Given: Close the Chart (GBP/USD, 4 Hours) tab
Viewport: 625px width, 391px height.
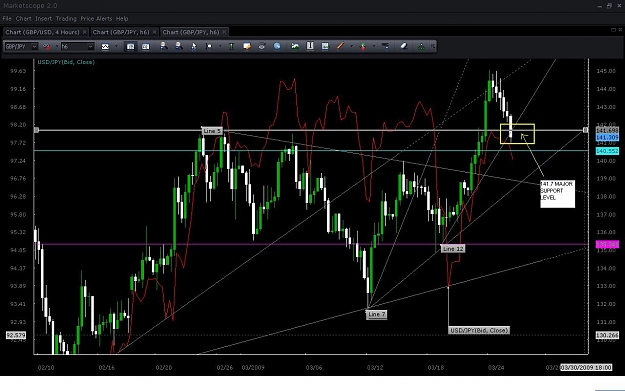Looking at the screenshot, I should (85, 32).
